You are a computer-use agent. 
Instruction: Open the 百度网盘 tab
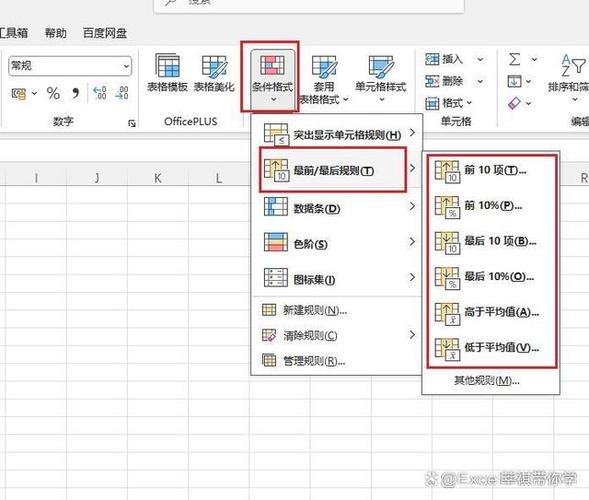(105, 33)
